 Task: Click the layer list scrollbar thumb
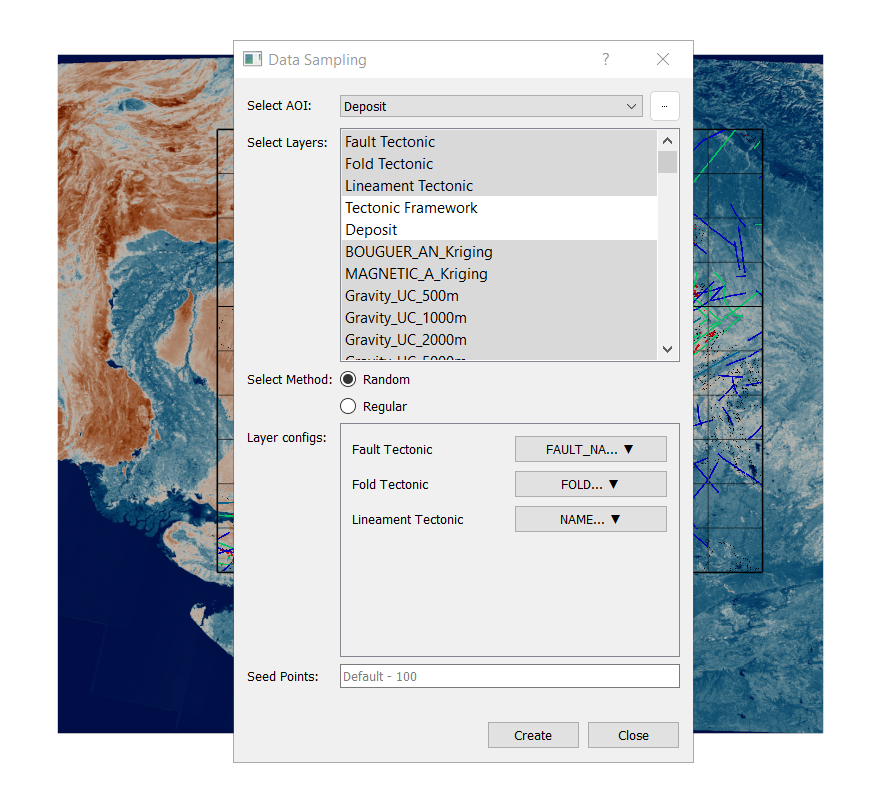coord(667,162)
